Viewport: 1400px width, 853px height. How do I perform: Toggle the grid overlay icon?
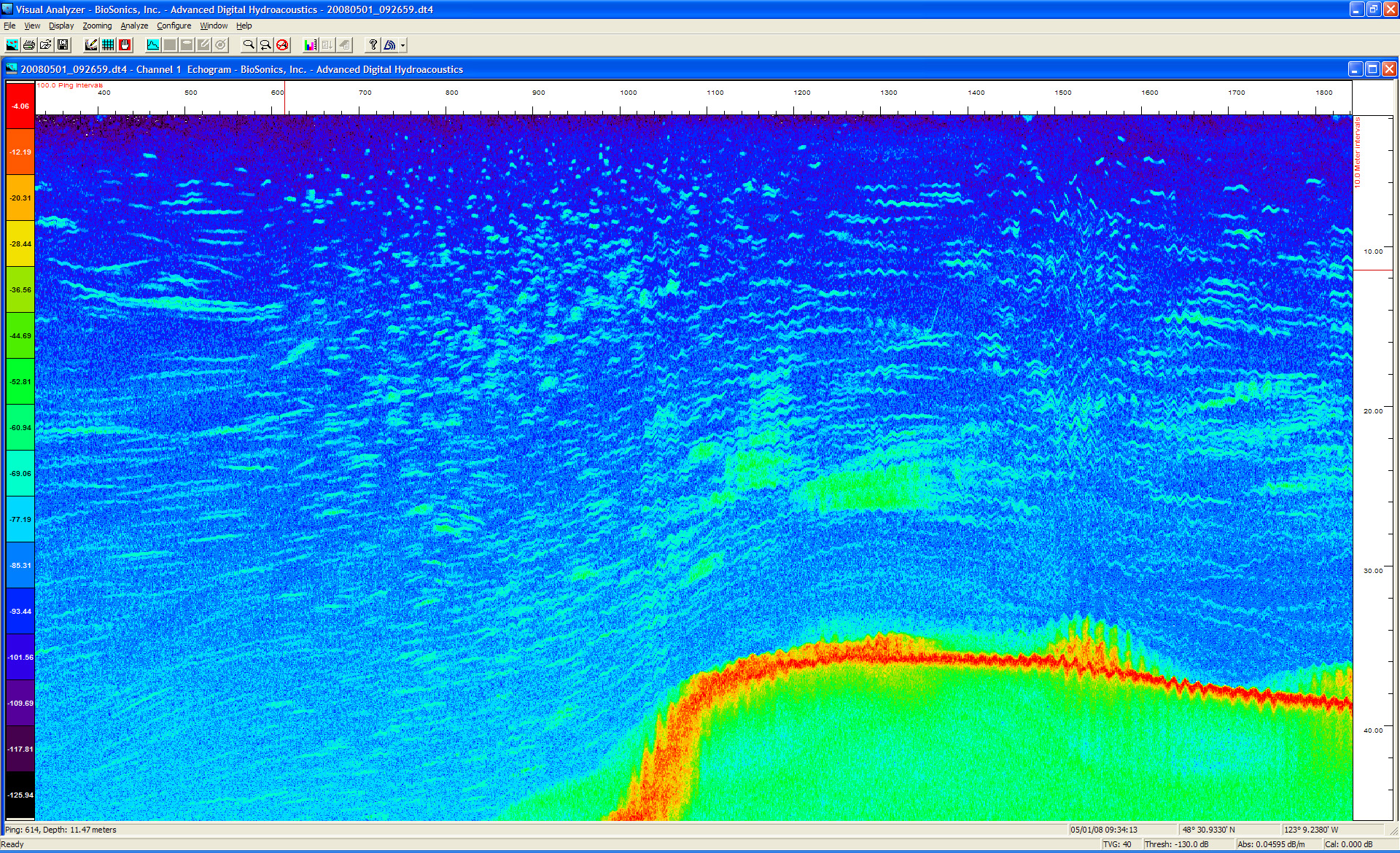click(x=108, y=45)
